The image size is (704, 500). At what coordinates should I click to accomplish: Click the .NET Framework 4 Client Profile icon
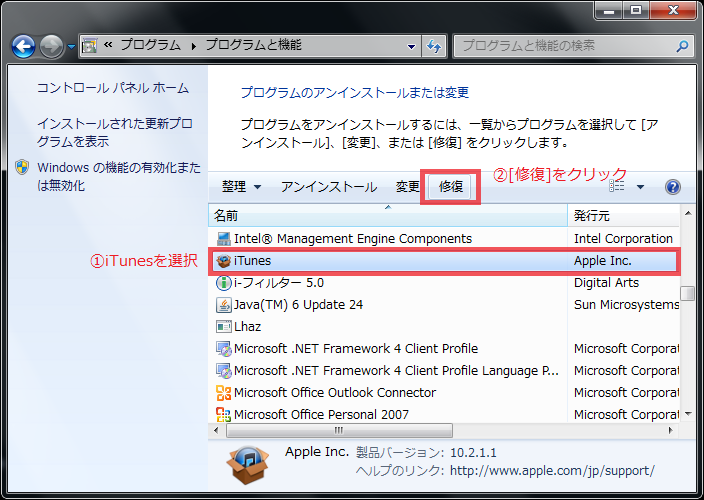tap(224, 349)
